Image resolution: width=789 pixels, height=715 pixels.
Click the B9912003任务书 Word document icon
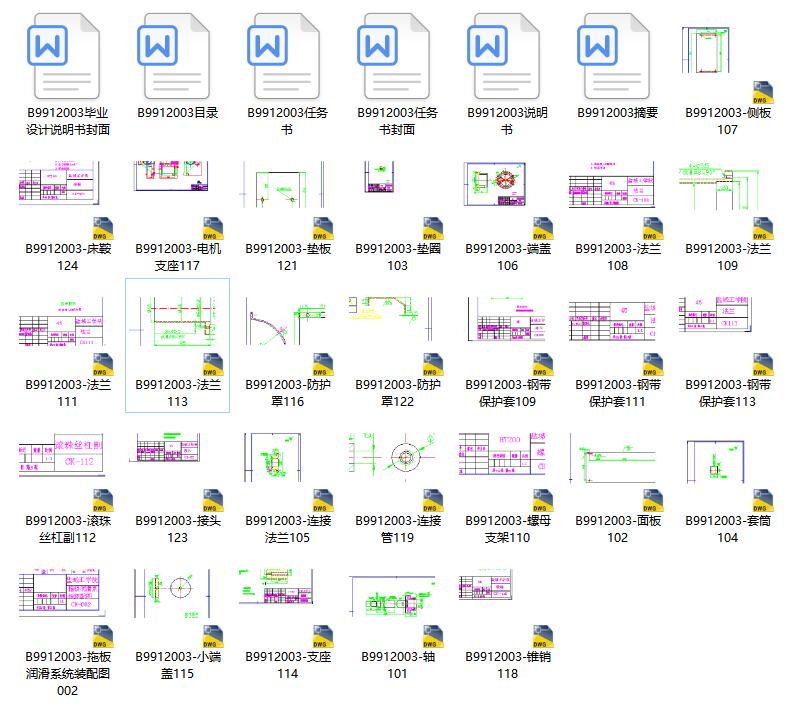coord(284,56)
